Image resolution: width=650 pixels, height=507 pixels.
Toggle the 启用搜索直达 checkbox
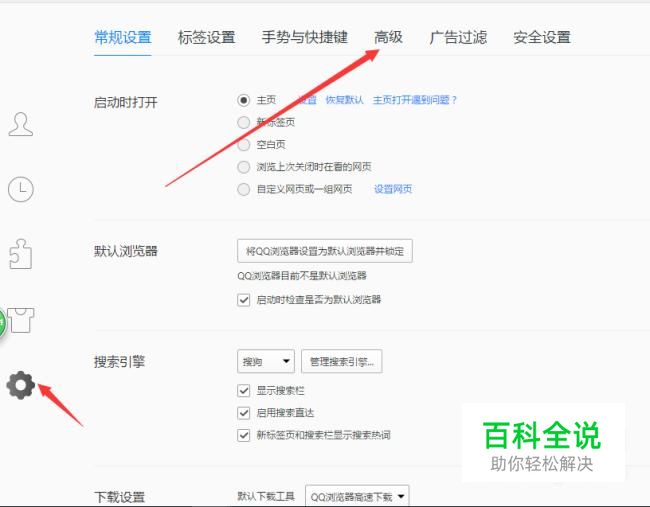coord(244,413)
